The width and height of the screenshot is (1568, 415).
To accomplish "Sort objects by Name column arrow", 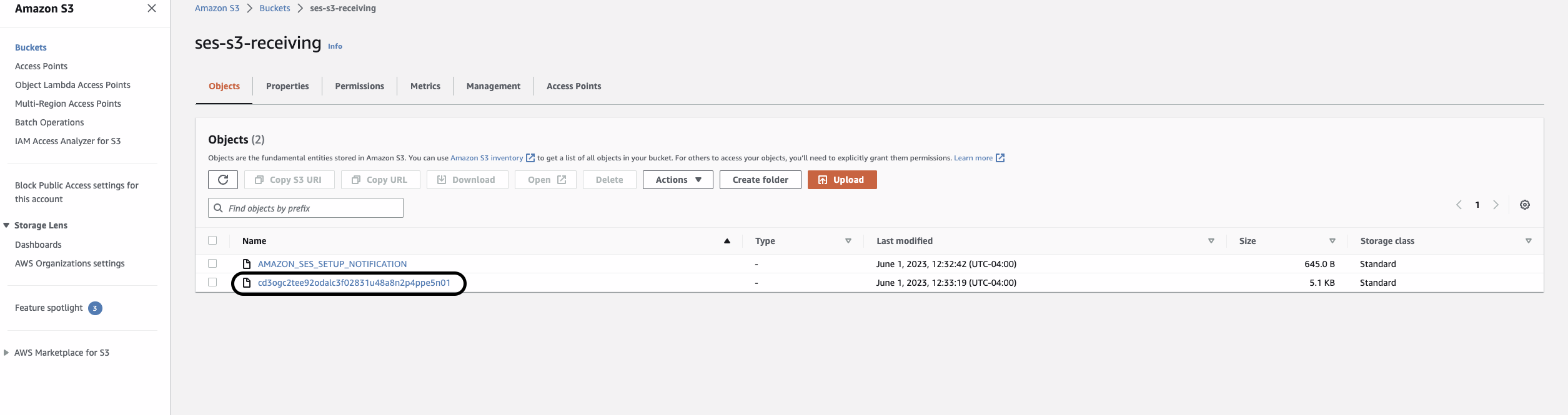I will (727, 241).
